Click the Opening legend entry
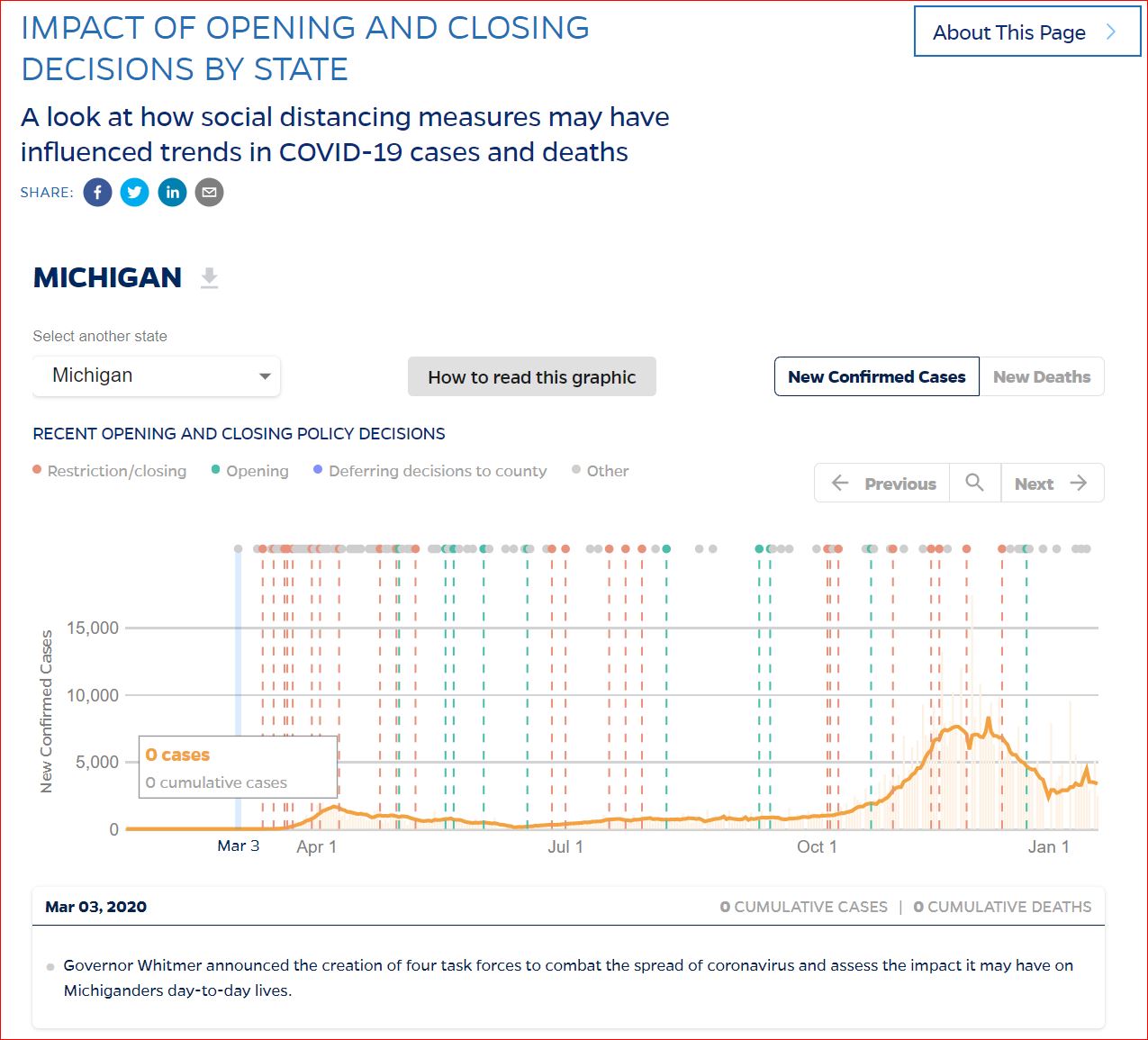The image size is (1148, 1040). (x=250, y=471)
